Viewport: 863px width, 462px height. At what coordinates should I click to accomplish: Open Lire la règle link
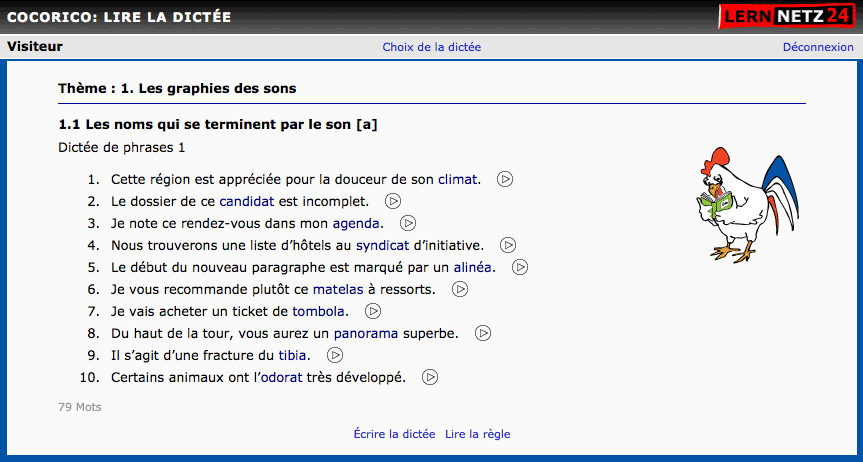[478, 434]
